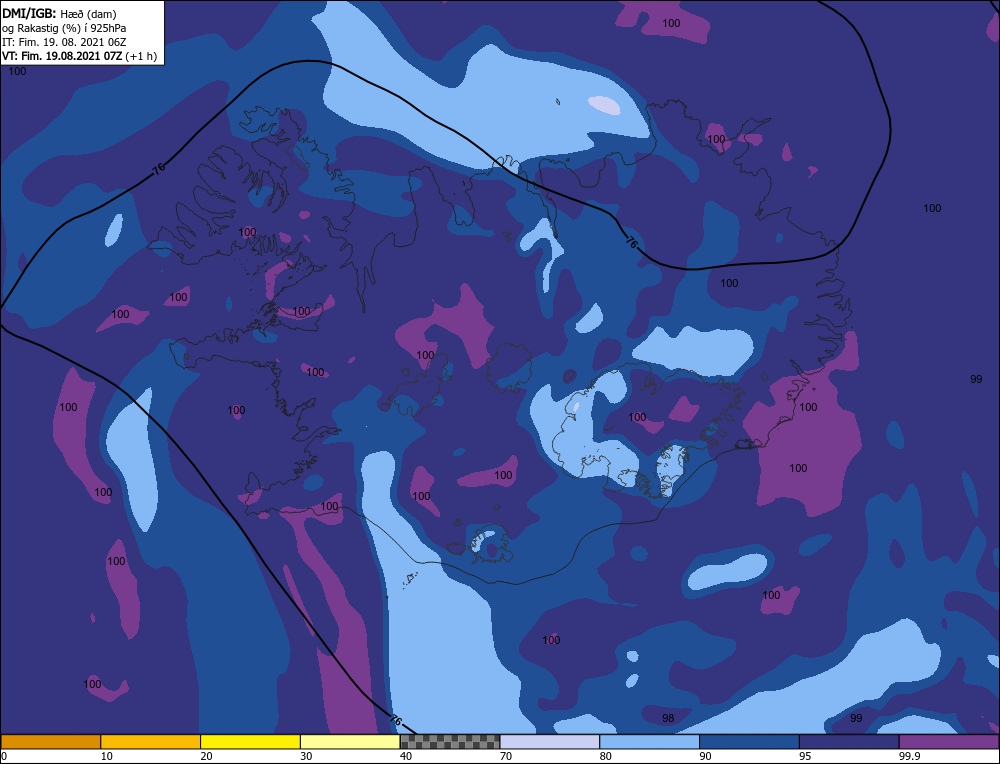Click legend tick label '40'
The width and height of the screenshot is (1000, 764).
coord(406,756)
